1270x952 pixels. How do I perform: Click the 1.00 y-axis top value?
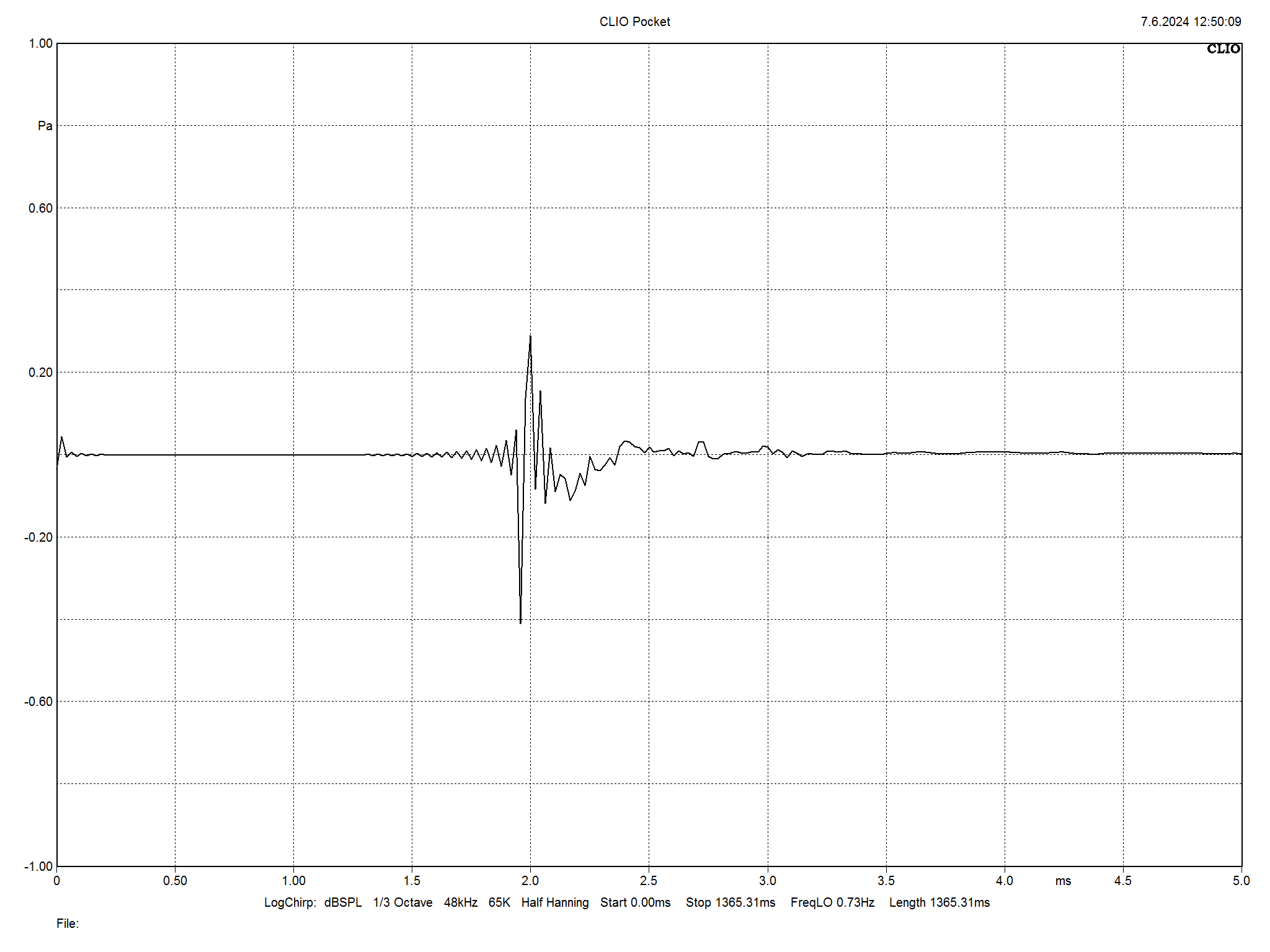[x=41, y=43]
